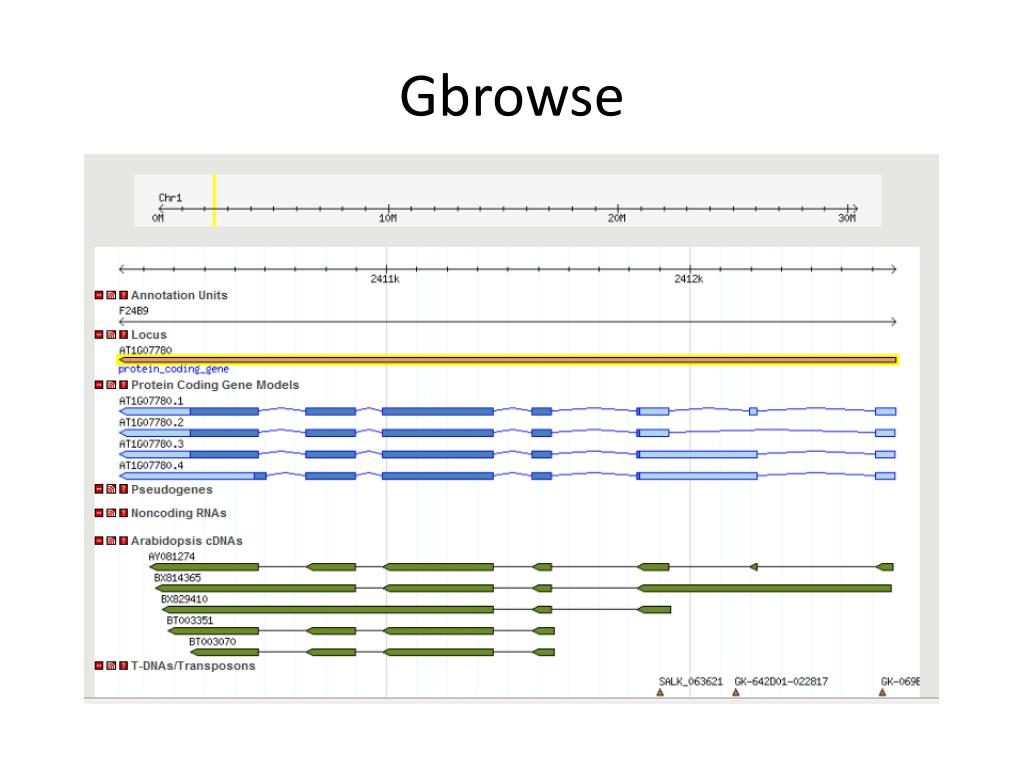Click share icon for Pseudogenes track
1024x768 pixels.
coord(111,490)
